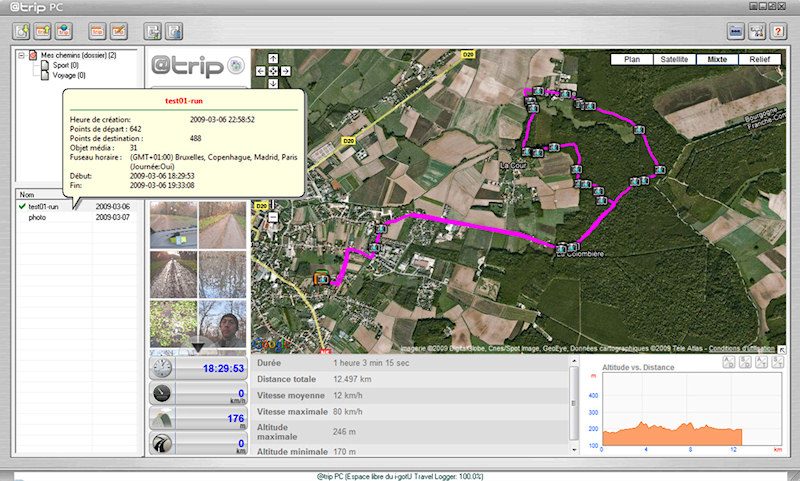The image size is (800, 481).
Task: Click the Distance totale 12.497 km value
Action: (x=352, y=379)
